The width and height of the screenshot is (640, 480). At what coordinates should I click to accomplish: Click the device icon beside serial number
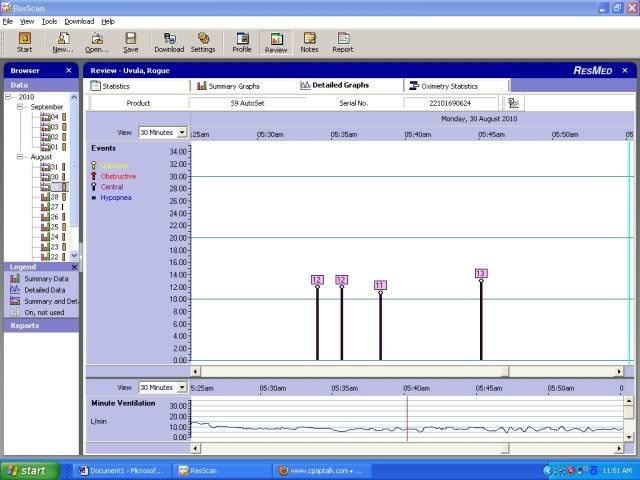tap(513, 103)
